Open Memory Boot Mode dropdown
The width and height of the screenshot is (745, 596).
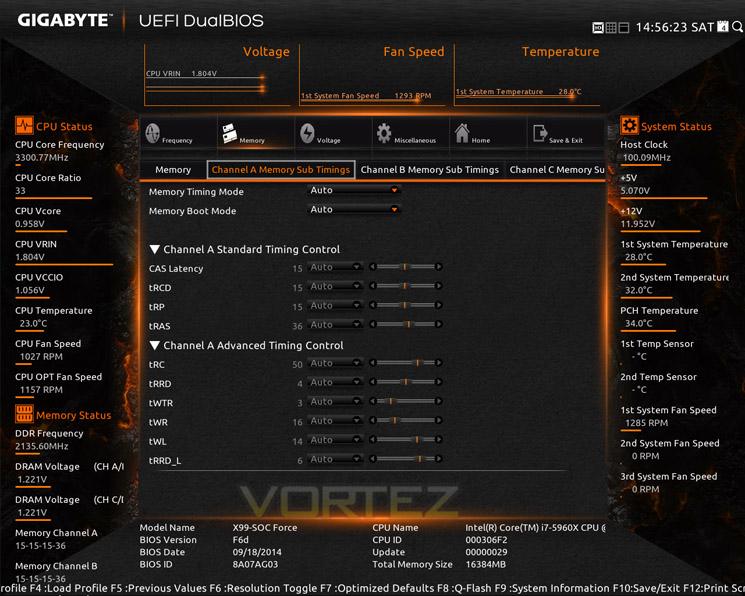(x=353, y=210)
